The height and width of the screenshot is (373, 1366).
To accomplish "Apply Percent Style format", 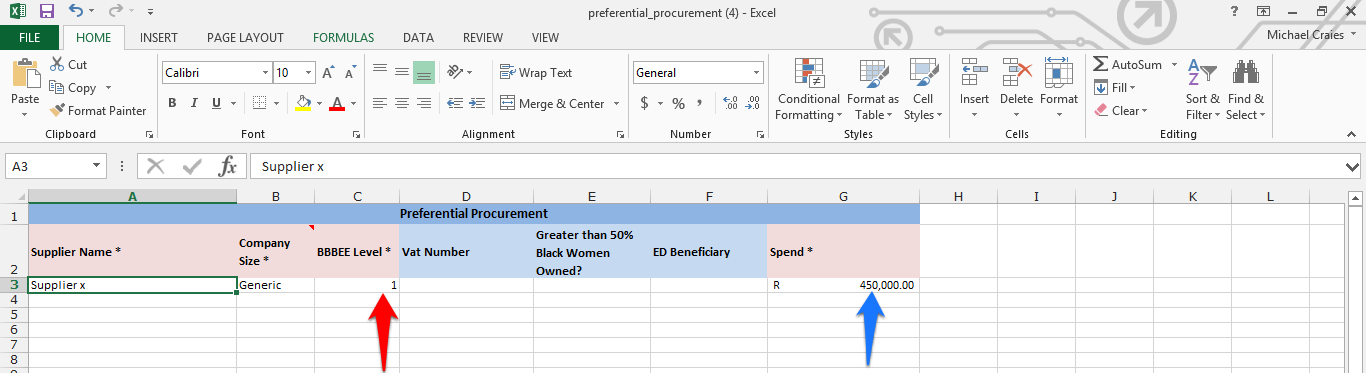I will (x=678, y=103).
